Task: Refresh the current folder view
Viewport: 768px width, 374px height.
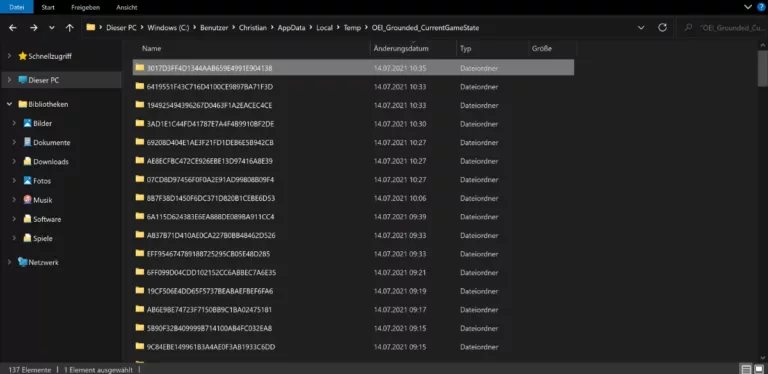Action: click(662, 28)
